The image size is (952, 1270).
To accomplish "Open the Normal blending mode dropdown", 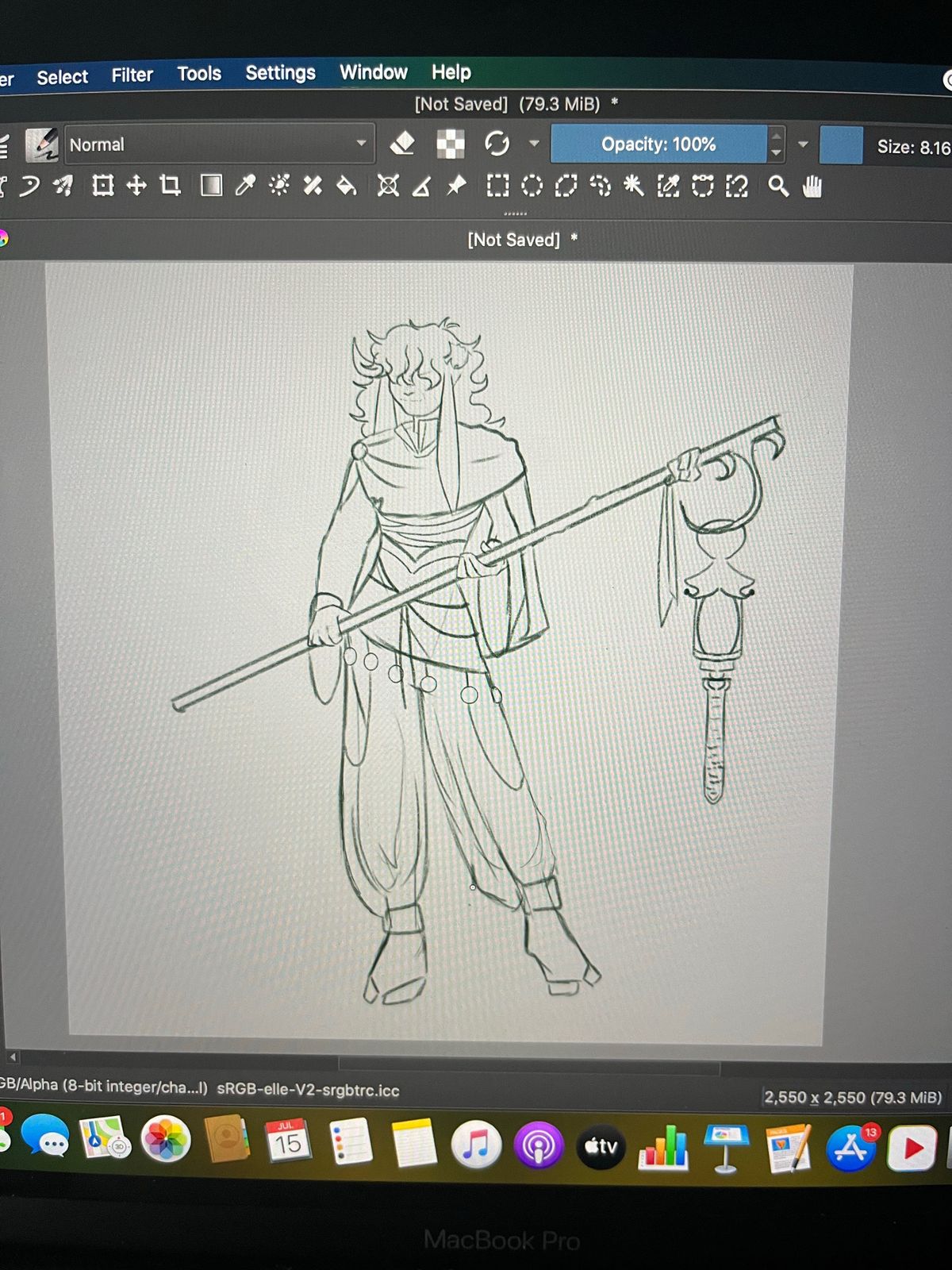I will [219, 144].
